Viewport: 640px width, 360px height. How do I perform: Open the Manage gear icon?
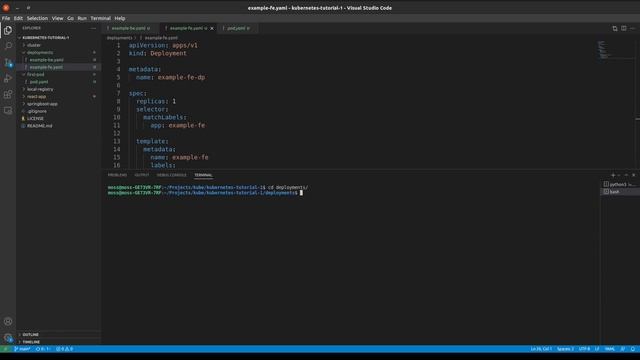tap(8, 338)
